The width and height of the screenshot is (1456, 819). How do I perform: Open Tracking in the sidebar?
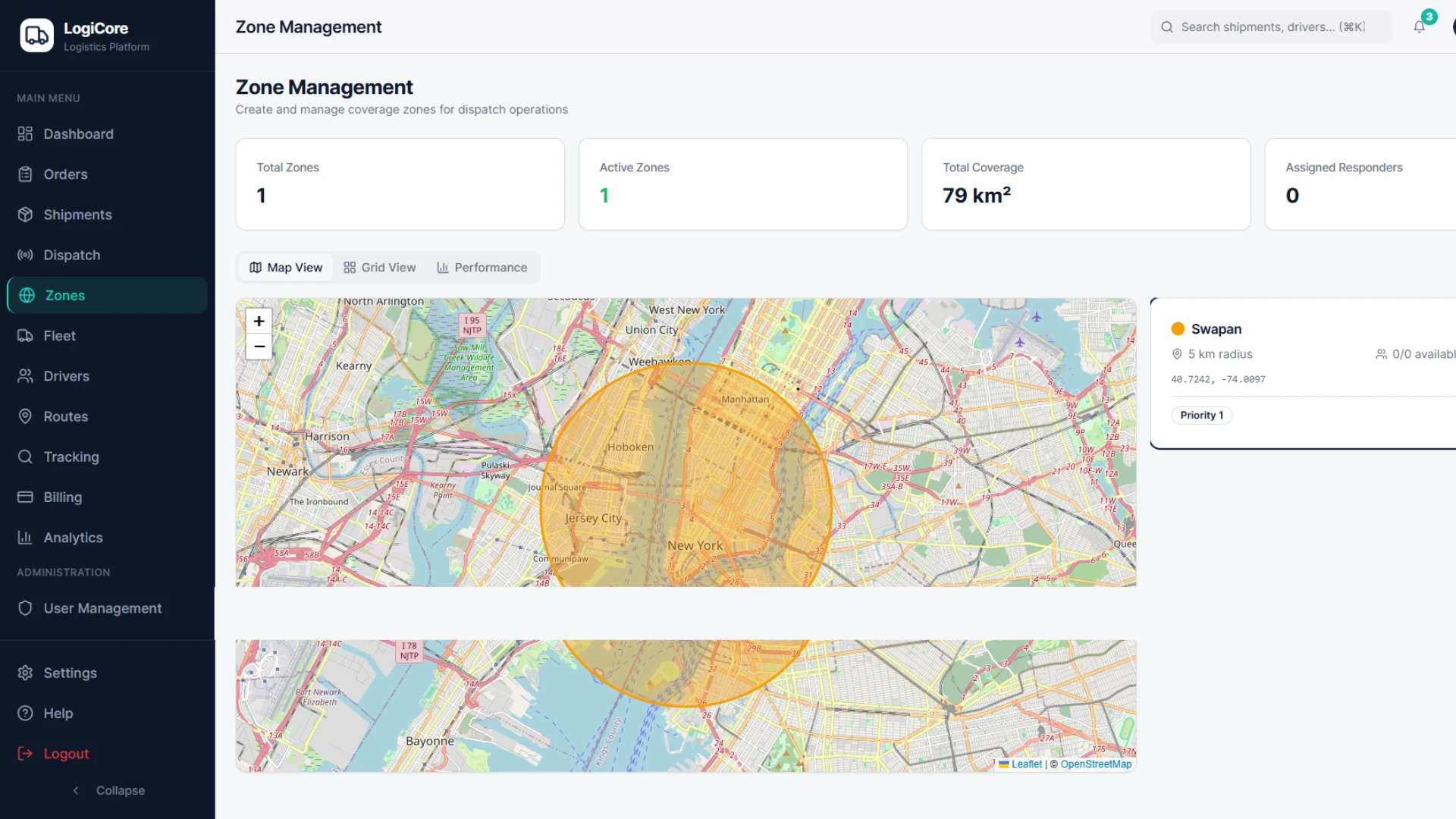(x=107, y=457)
